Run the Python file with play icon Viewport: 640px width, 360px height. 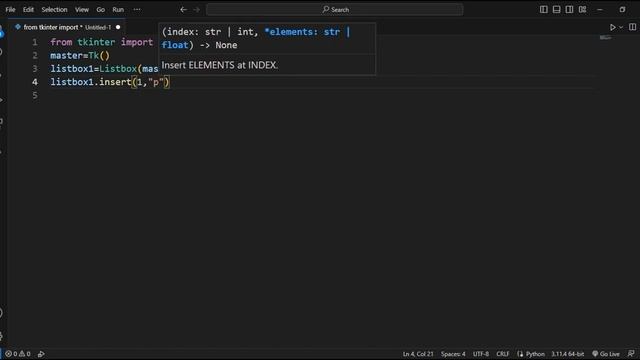click(x=613, y=27)
